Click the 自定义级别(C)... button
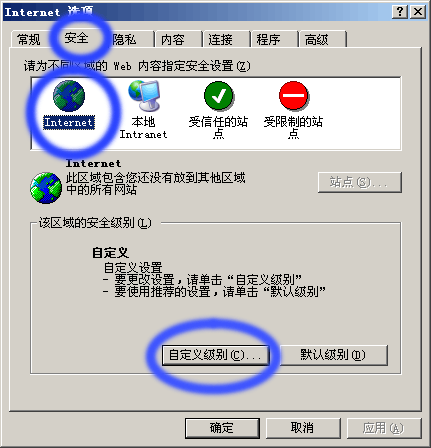Image resolution: width=431 pixels, height=448 pixels. click(215, 355)
